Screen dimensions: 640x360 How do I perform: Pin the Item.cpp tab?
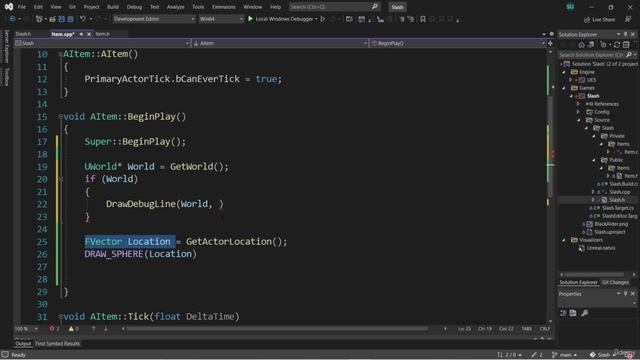click(81, 34)
